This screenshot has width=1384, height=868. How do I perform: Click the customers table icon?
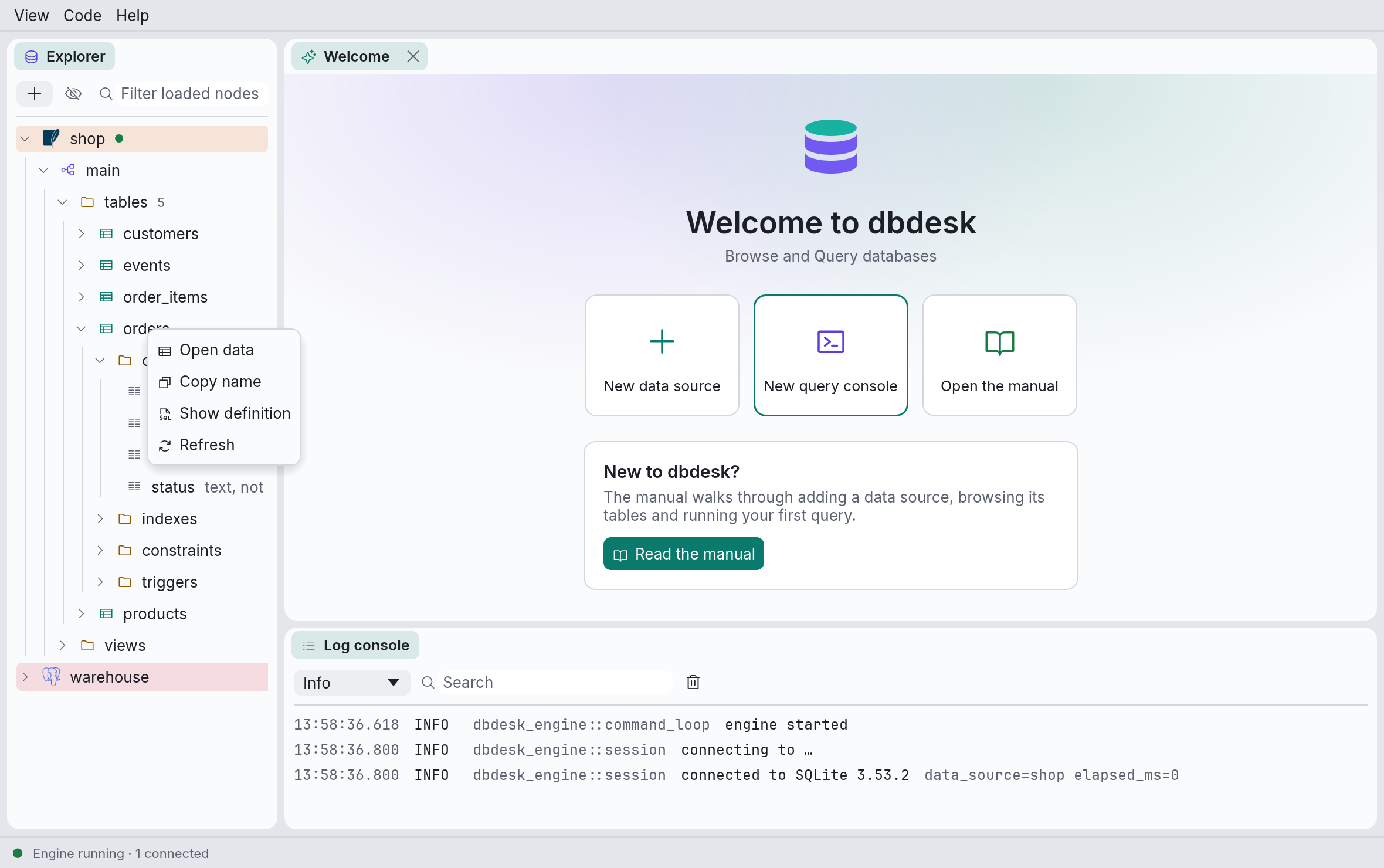[x=106, y=234]
